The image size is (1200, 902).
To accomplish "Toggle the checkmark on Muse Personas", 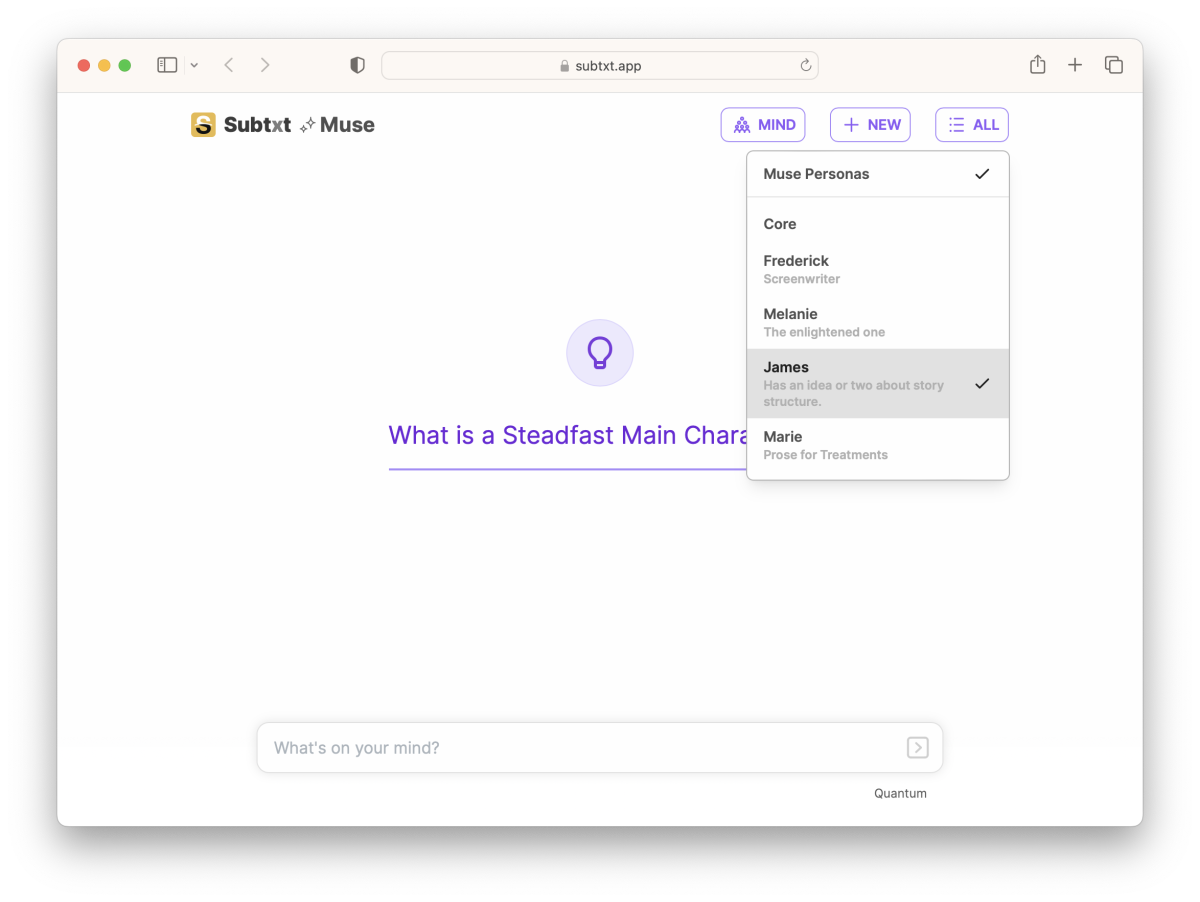I will [982, 173].
